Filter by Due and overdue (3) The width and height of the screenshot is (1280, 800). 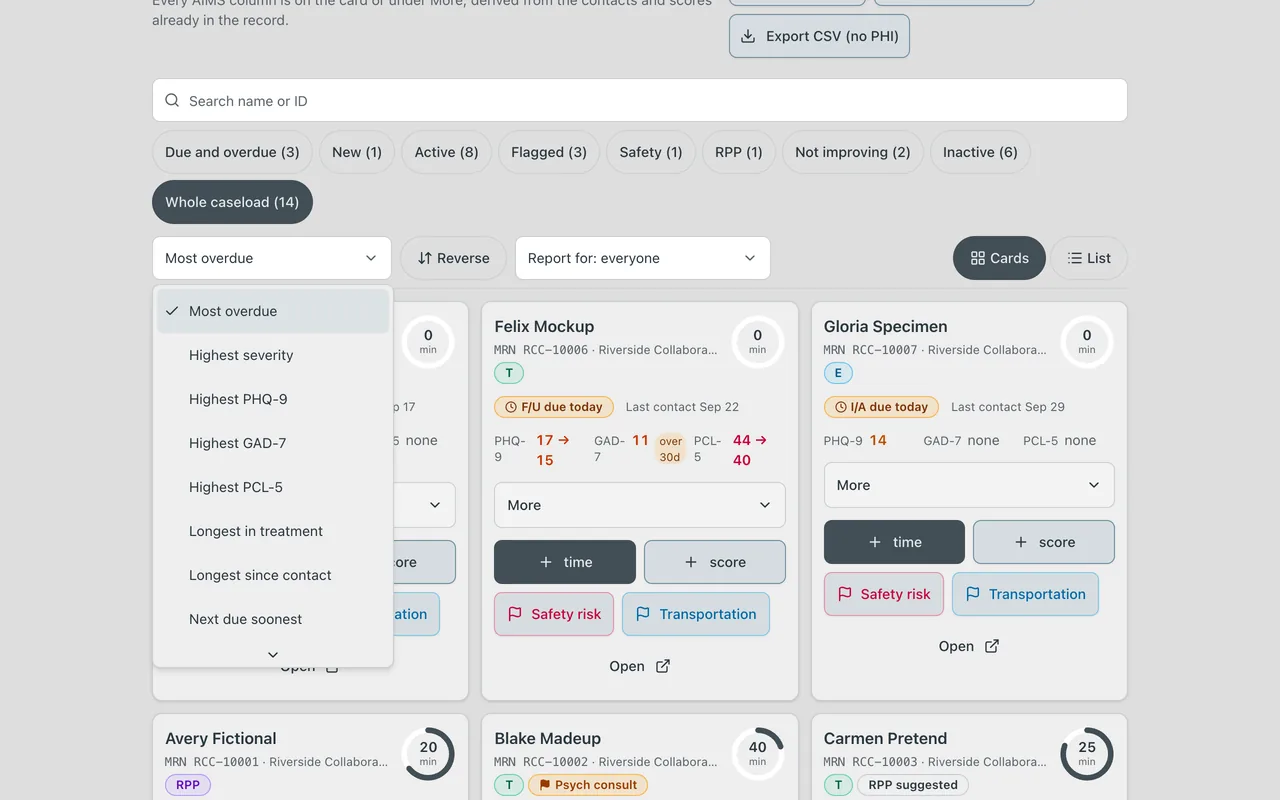[x=232, y=152]
